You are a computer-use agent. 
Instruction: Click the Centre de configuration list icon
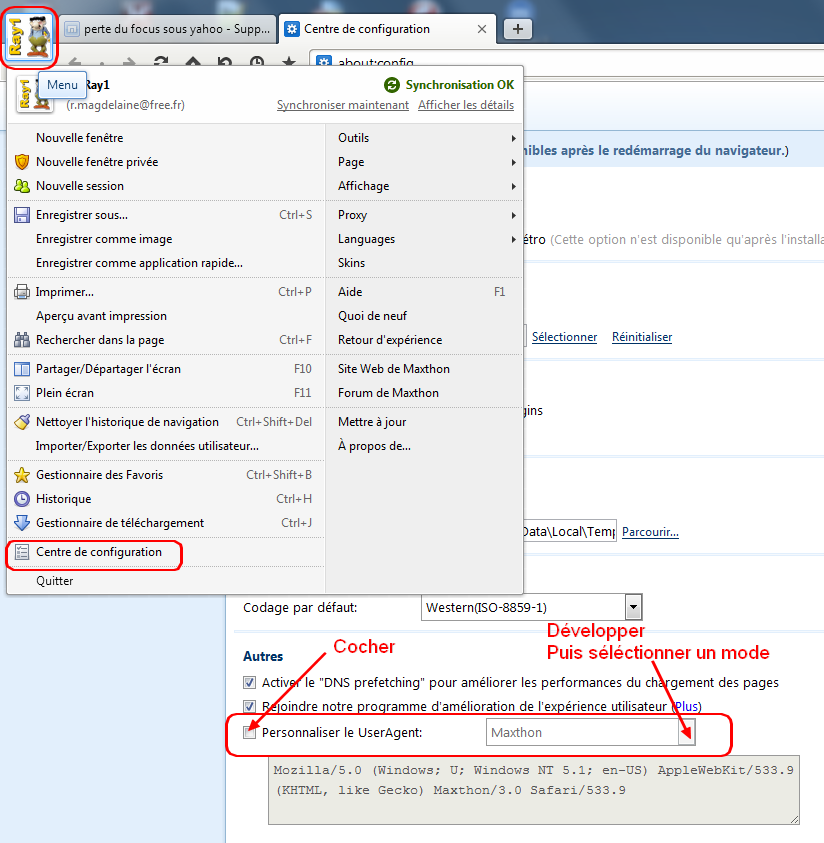[22, 552]
